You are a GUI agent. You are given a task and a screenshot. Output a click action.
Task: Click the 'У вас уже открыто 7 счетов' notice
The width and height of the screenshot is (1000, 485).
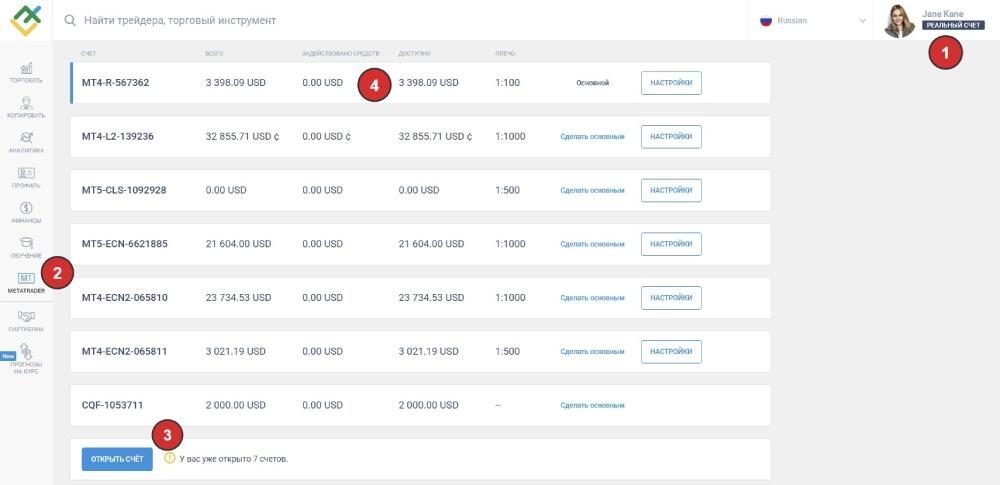[233, 459]
